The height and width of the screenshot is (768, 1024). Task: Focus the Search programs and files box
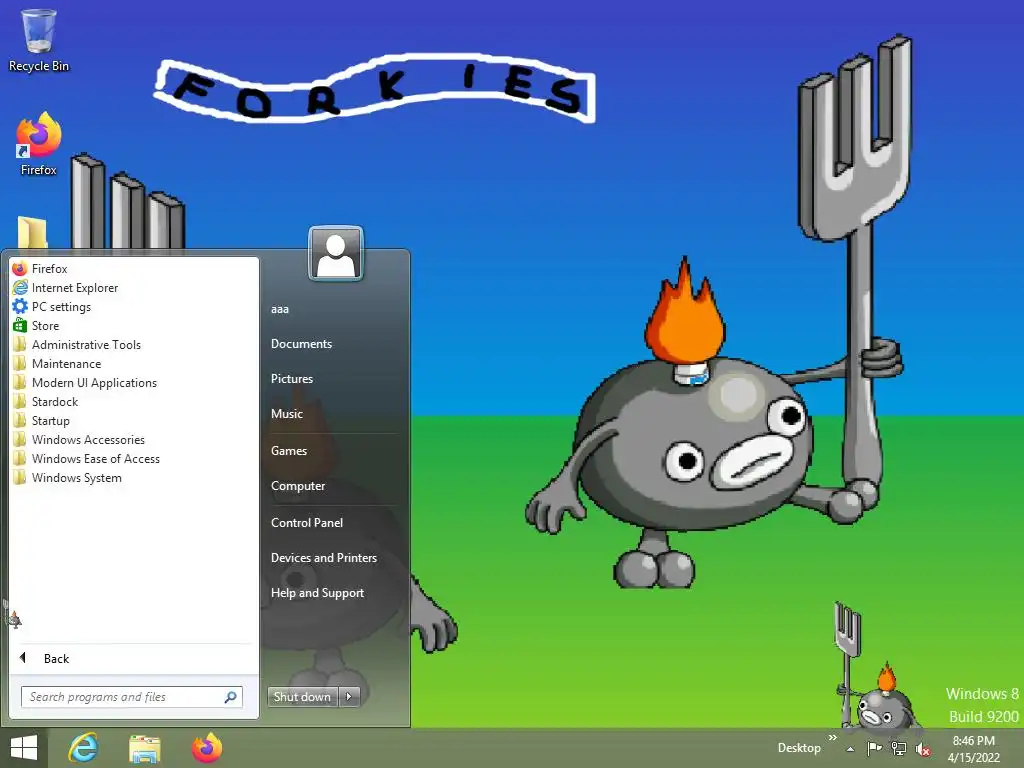(x=131, y=697)
